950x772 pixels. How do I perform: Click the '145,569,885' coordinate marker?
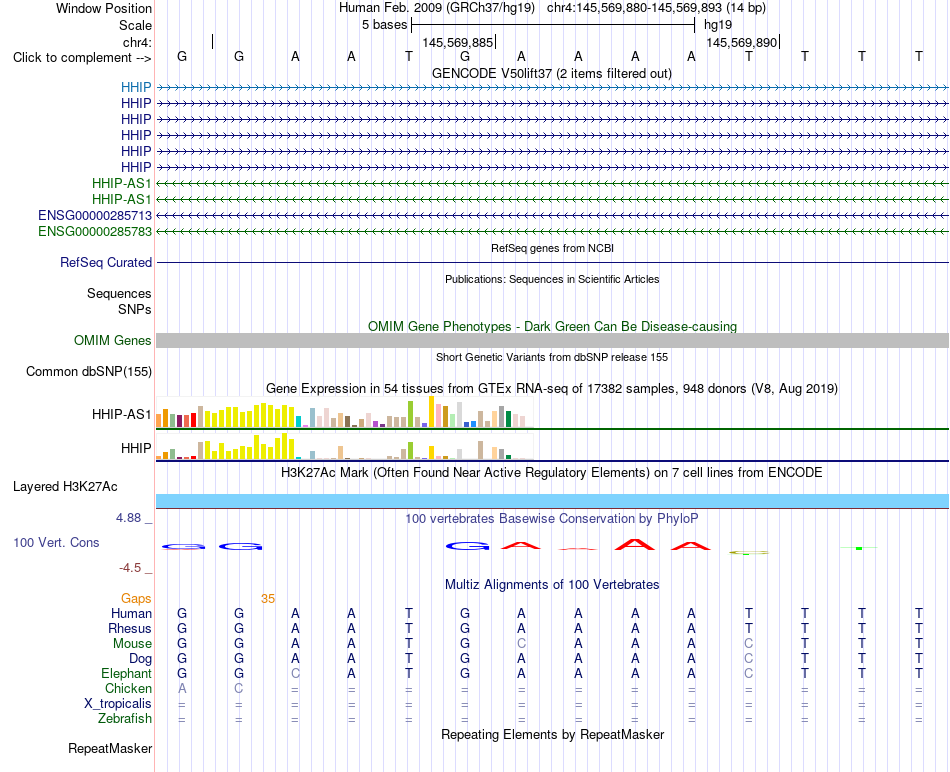click(x=457, y=42)
